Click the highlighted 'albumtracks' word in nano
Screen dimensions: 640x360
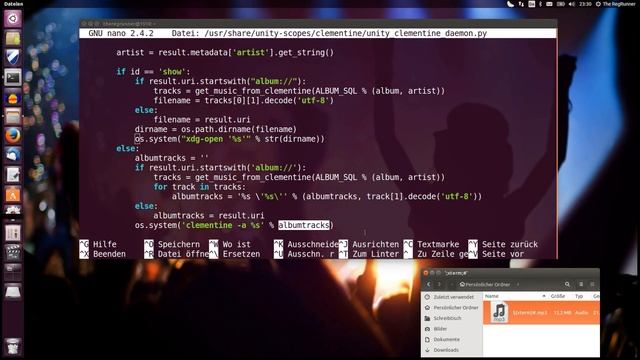(304, 225)
